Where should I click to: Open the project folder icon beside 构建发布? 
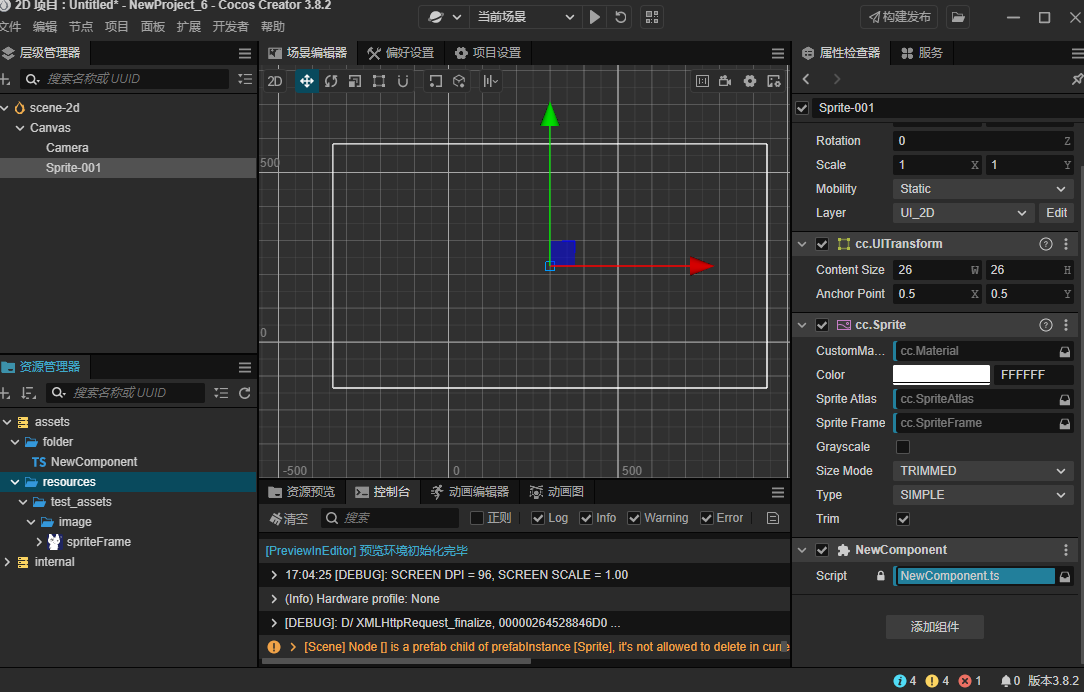coord(958,17)
